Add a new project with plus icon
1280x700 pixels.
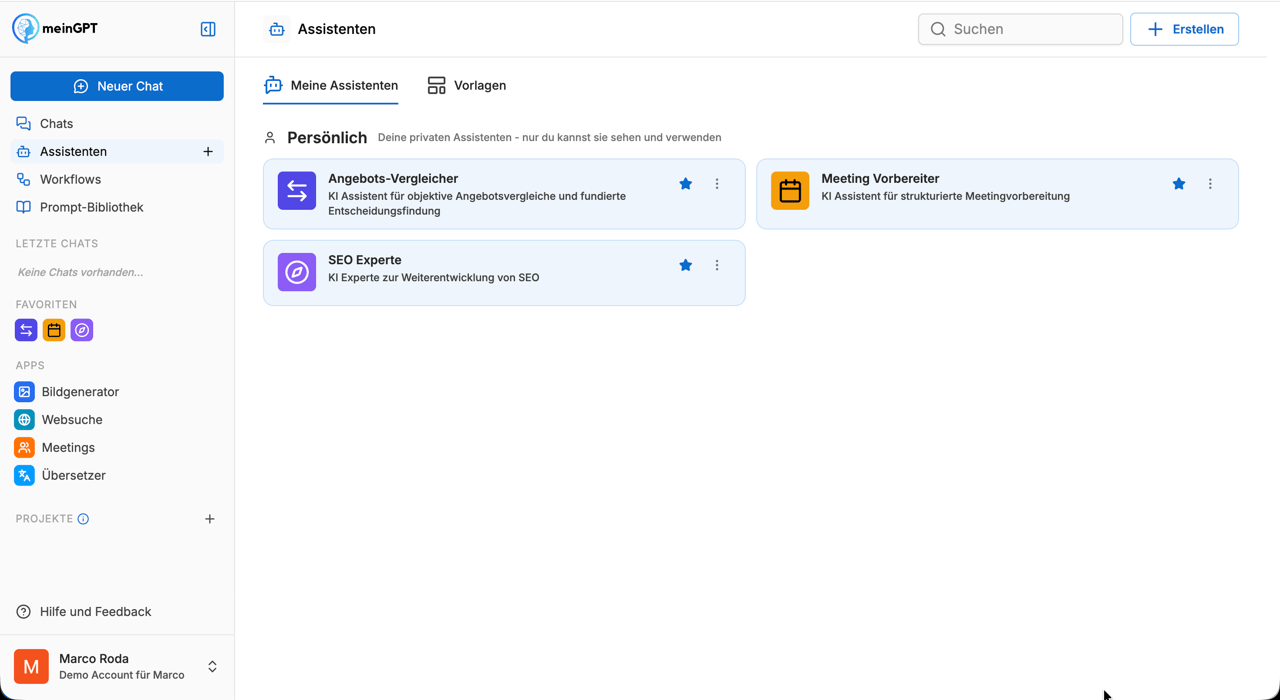click(209, 519)
